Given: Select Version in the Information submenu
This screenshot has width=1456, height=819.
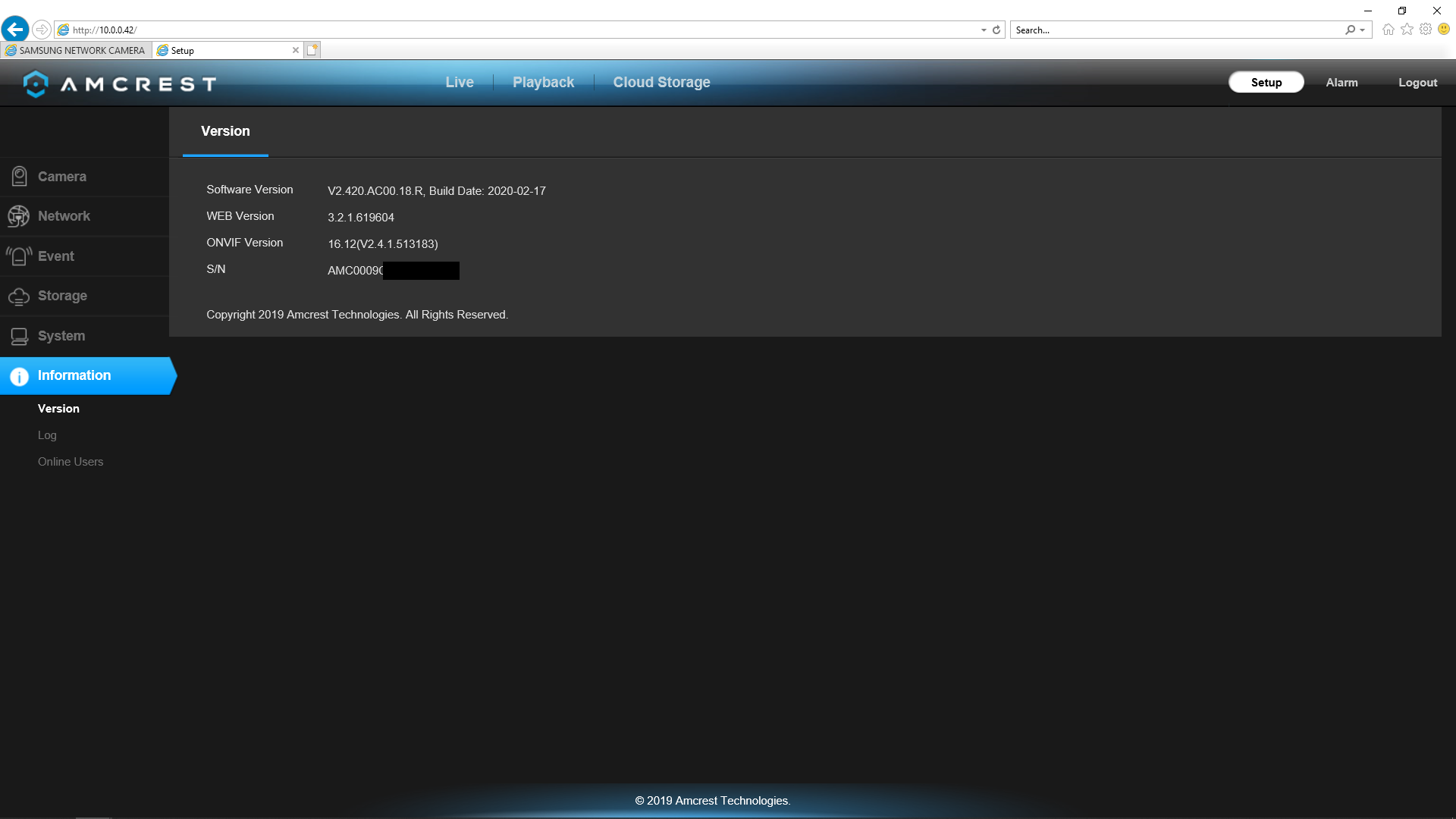Looking at the screenshot, I should coord(58,409).
